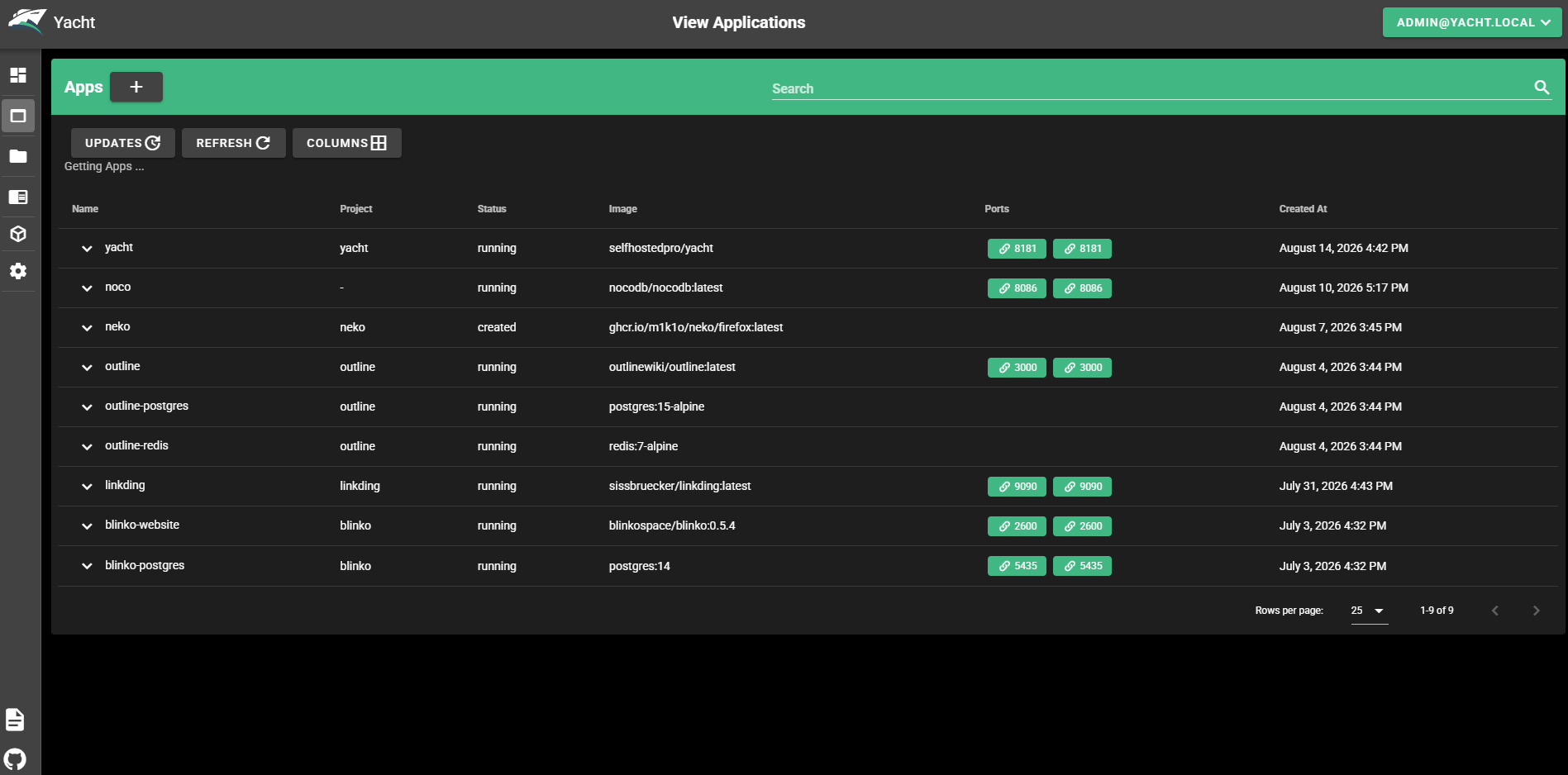This screenshot has width=1568, height=775.
Task: Open the folder icon in the sidebar
Action: point(18,156)
